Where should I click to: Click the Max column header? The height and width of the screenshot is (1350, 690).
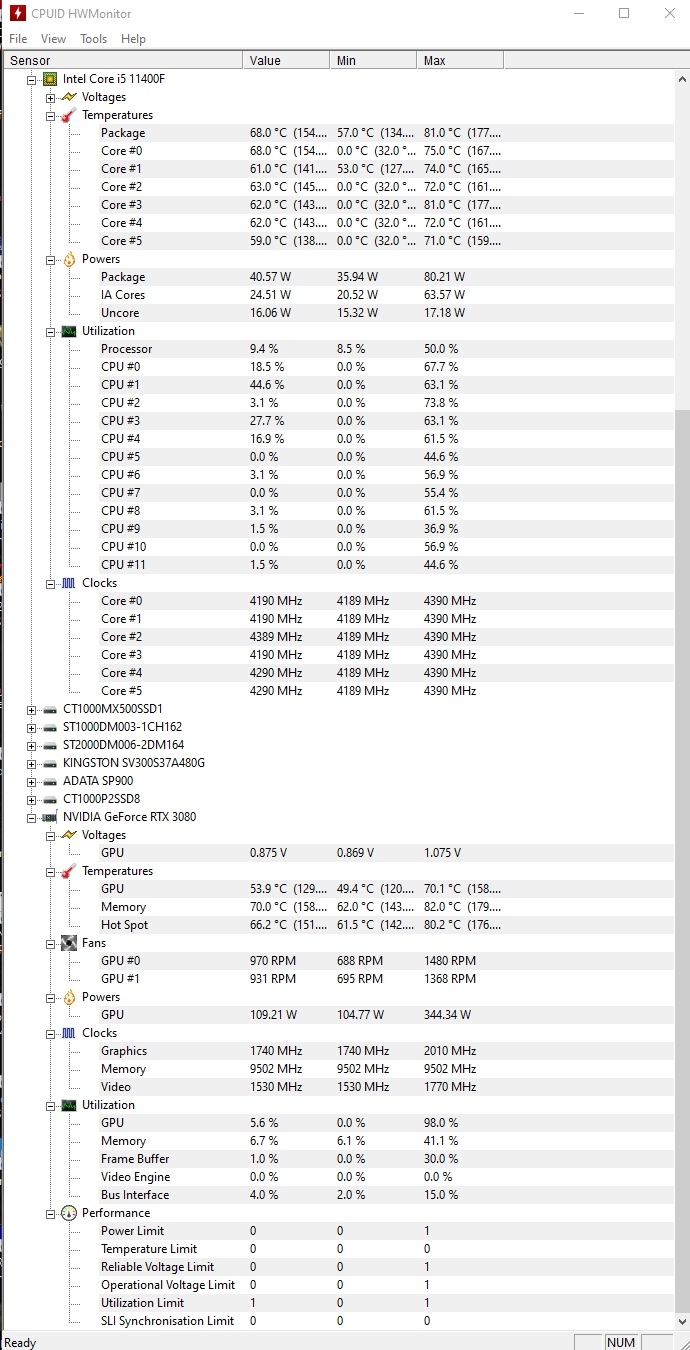[x=459, y=61]
